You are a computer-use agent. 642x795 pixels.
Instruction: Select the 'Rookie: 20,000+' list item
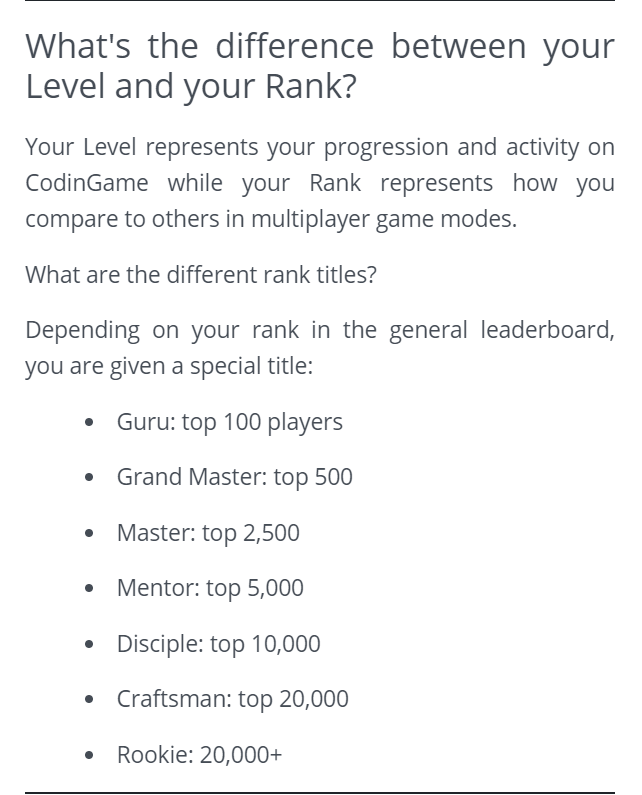pyautogui.click(x=199, y=755)
